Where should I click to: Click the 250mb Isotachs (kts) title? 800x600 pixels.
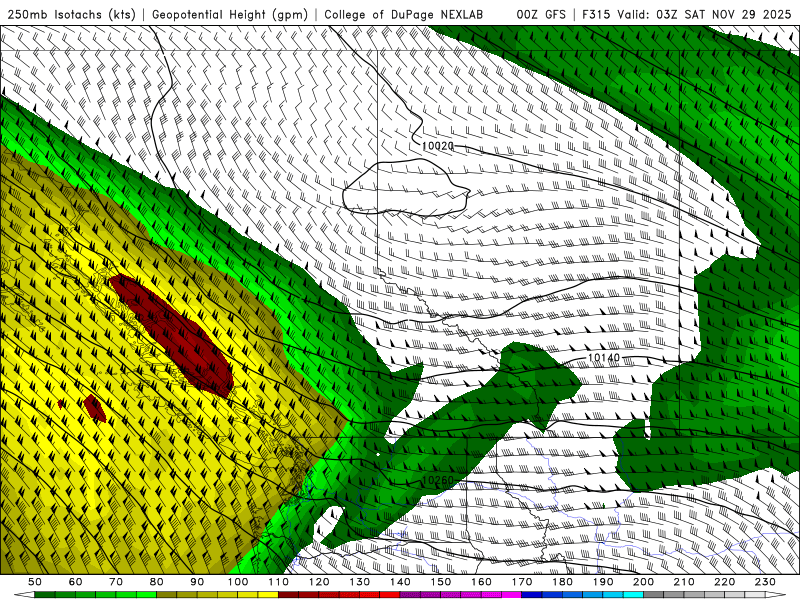click(x=71, y=15)
